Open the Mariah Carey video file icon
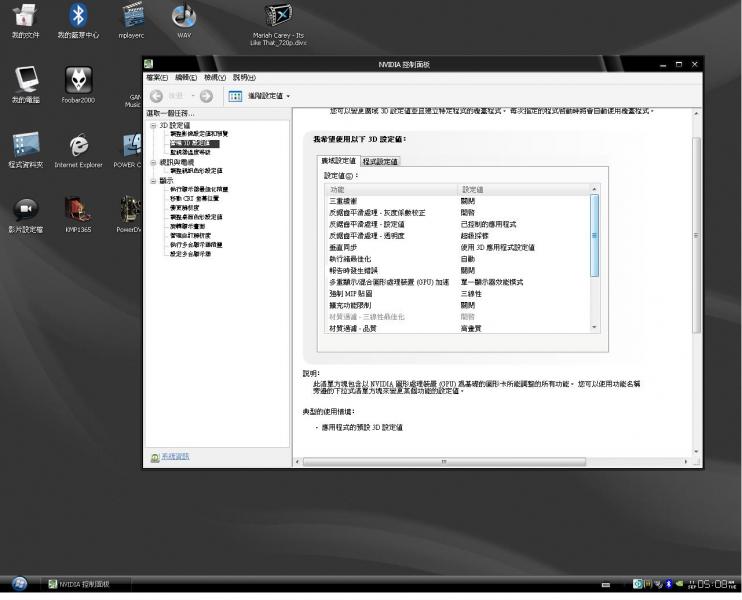This screenshot has height=600, width=742. point(279,16)
